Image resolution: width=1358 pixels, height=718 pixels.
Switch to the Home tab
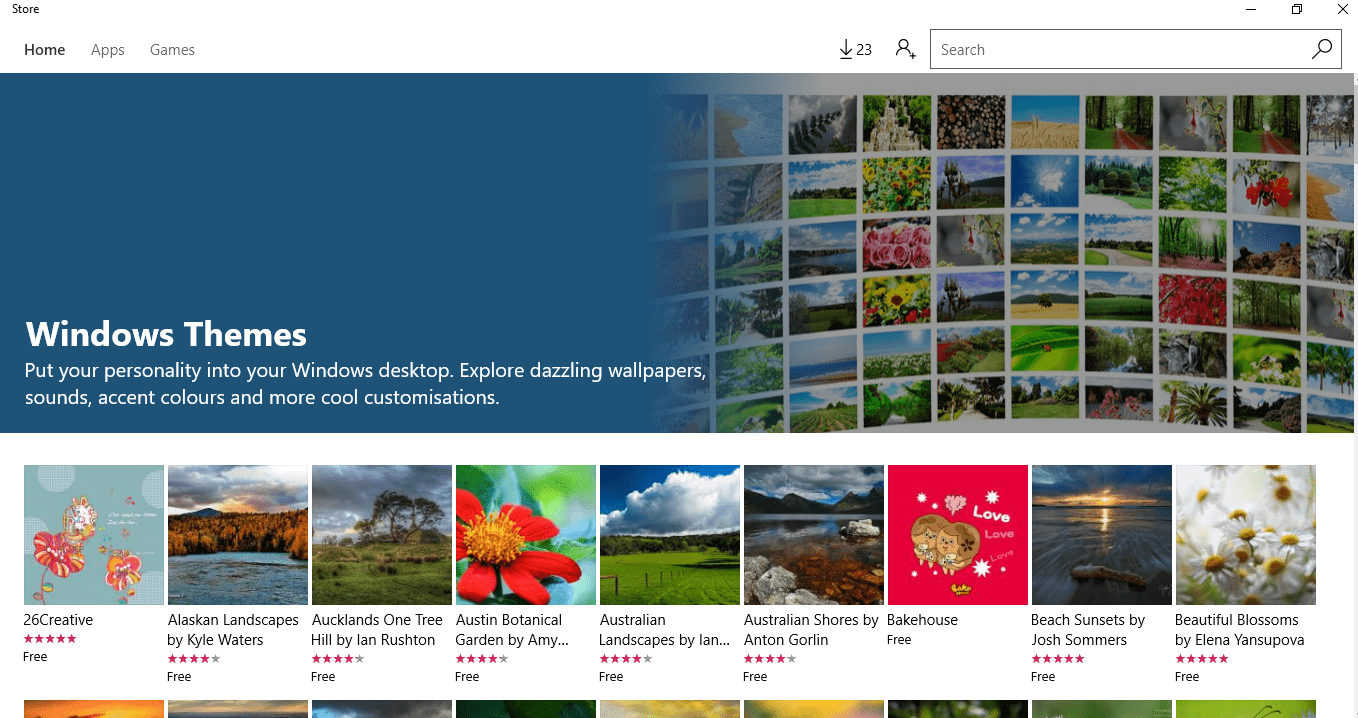click(x=45, y=50)
